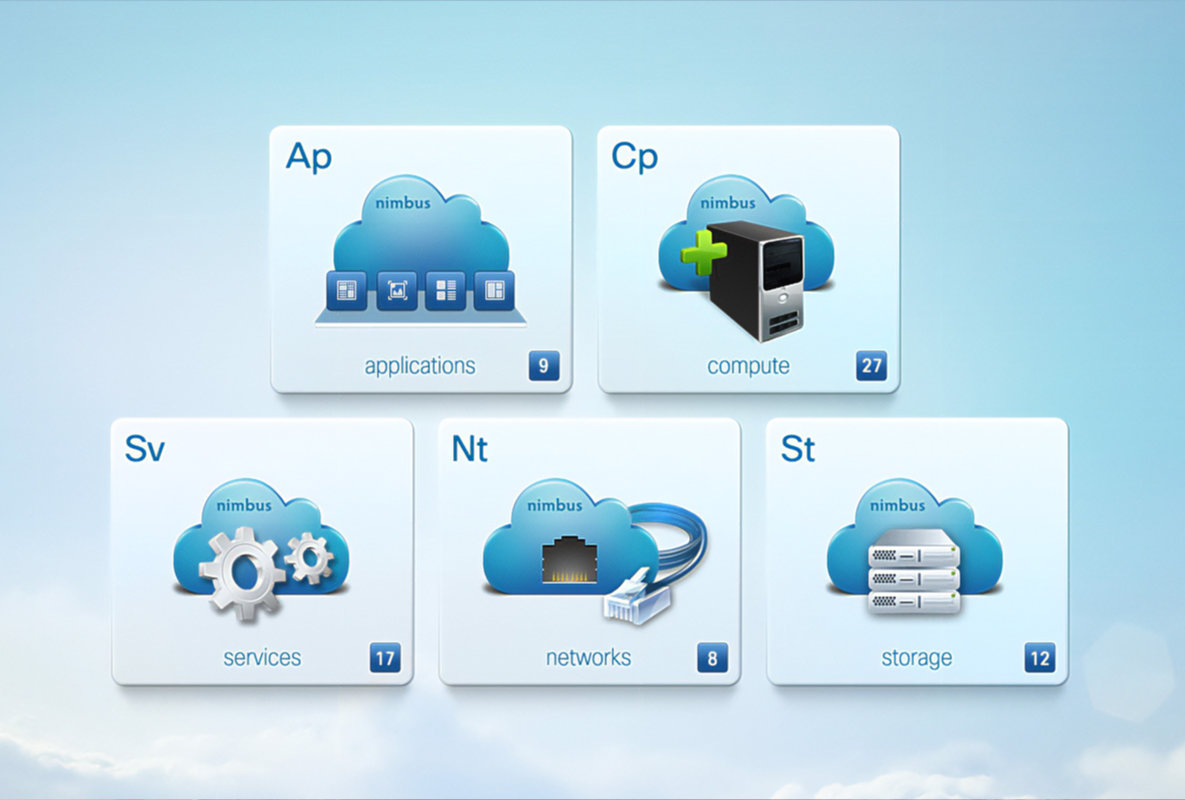The image size is (1185, 800).
Task: Open the storage count badge 12
Action: (1040, 658)
